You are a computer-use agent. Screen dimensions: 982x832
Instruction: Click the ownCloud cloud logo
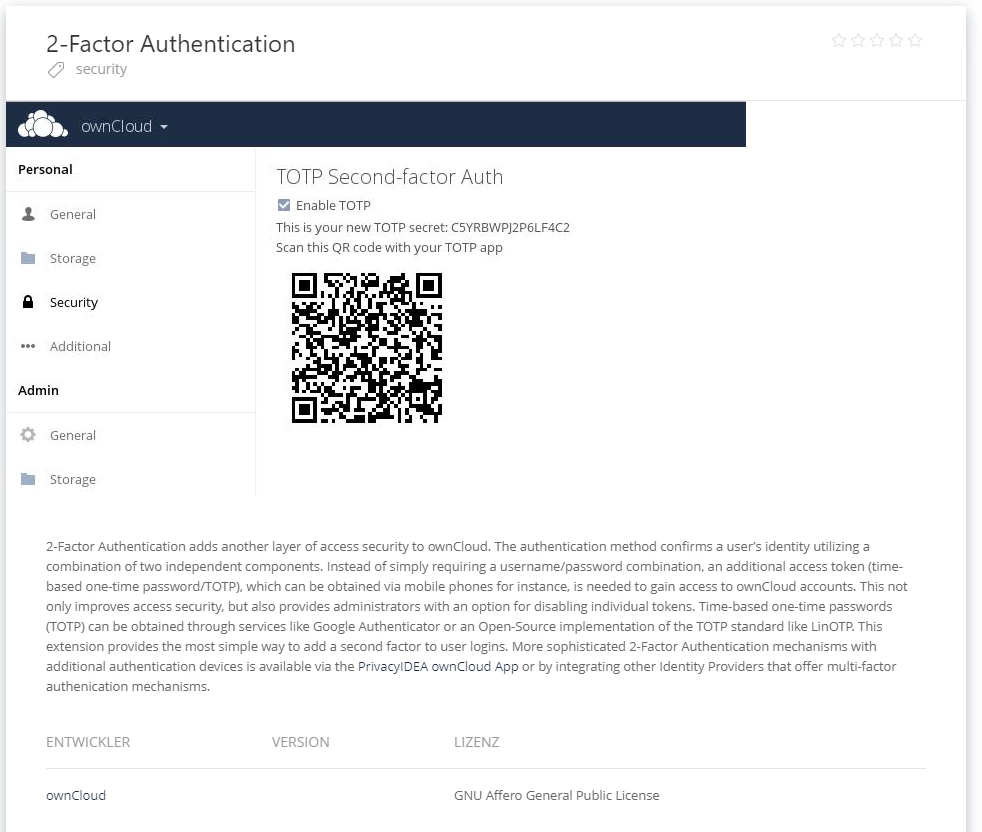tap(42, 125)
